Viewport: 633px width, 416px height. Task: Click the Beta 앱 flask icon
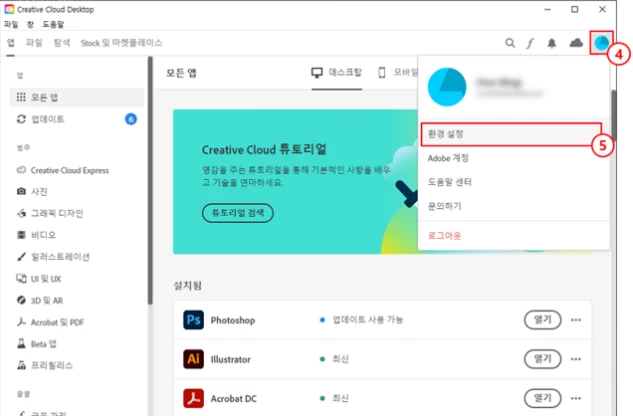(21, 344)
